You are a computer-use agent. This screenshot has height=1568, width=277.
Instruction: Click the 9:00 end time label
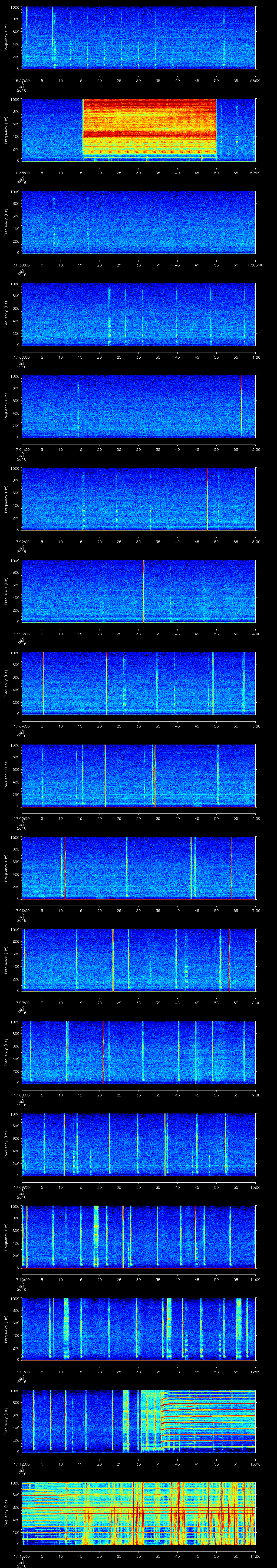point(256,1095)
